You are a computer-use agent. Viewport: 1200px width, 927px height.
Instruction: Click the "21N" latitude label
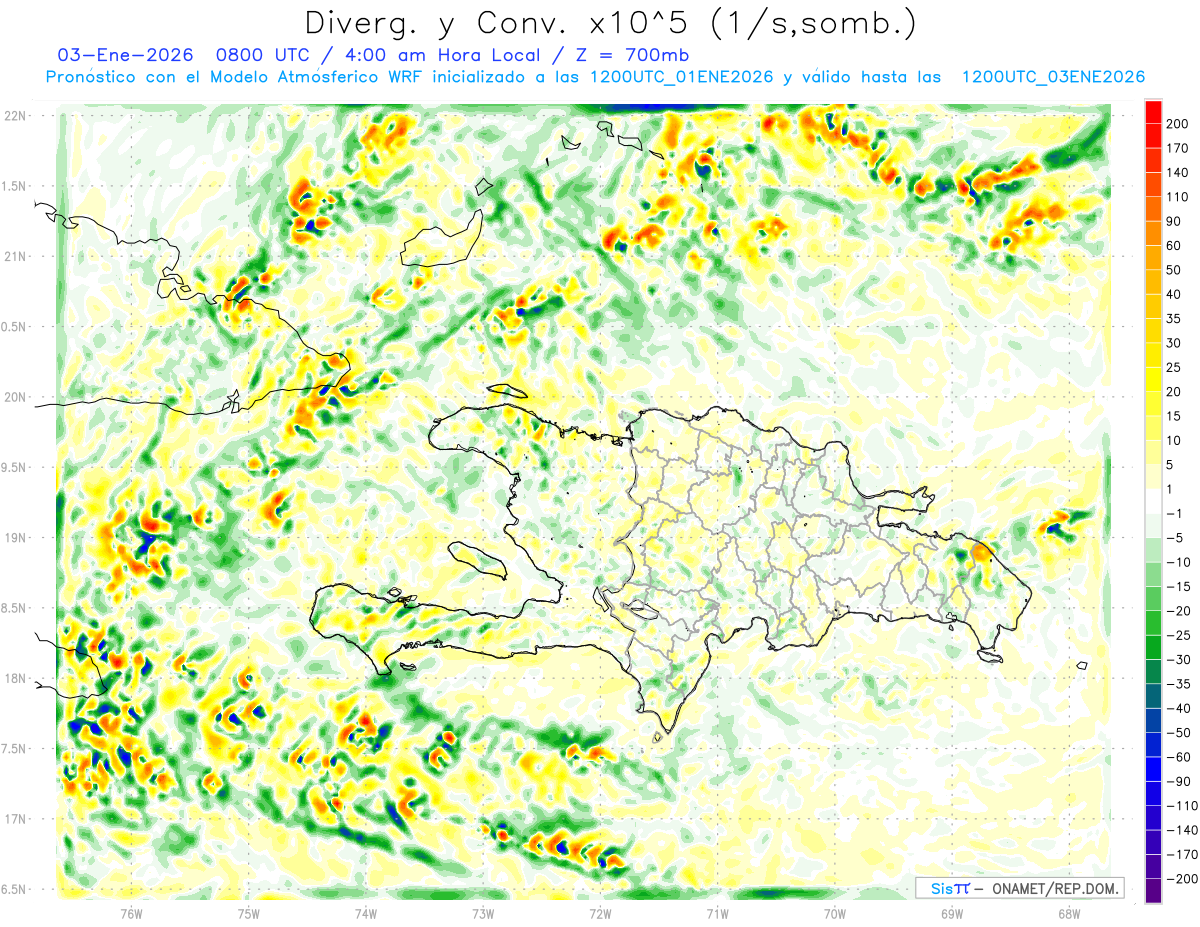point(15,257)
